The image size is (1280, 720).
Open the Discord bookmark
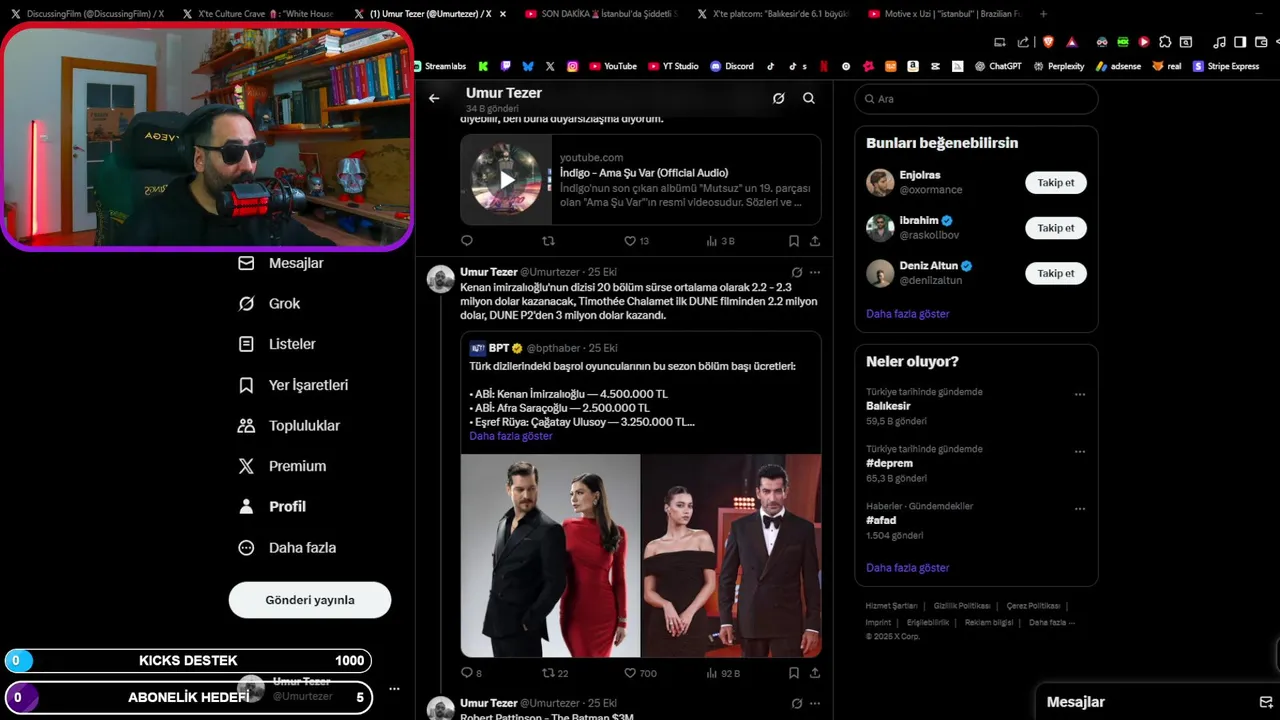(x=732, y=66)
